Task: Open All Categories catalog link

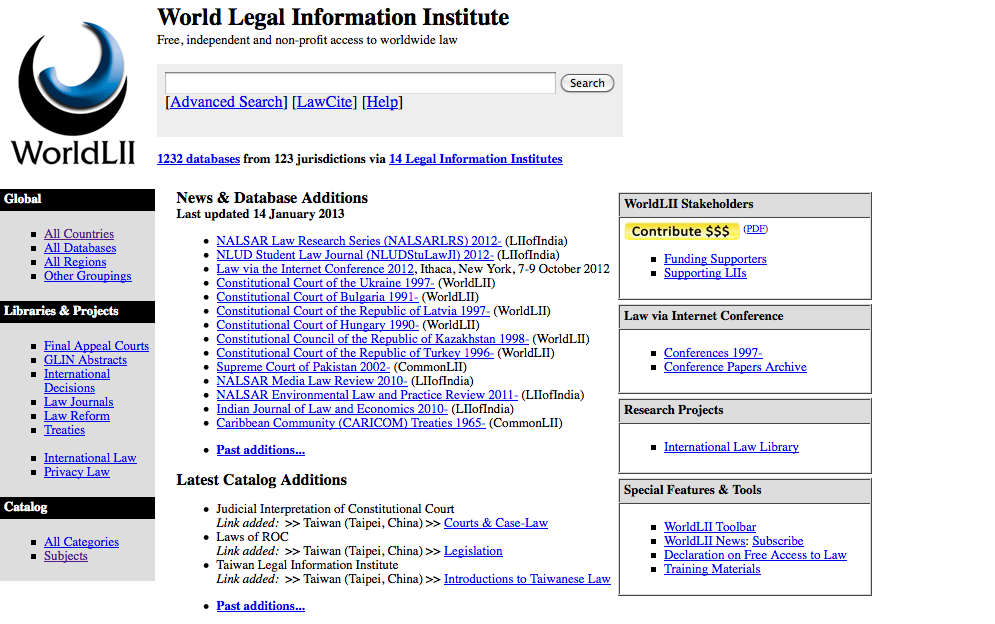Action: pos(81,541)
